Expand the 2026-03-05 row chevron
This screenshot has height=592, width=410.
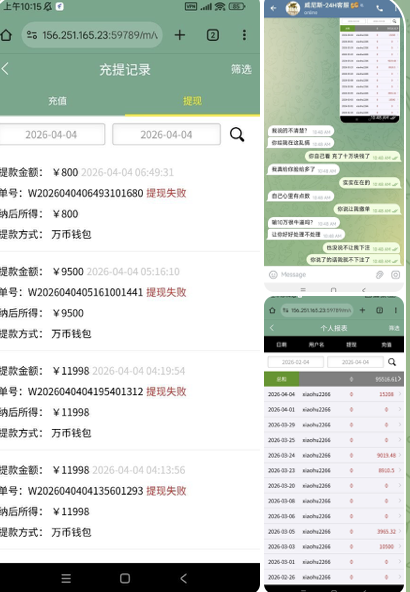pyautogui.click(x=400, y=532)
